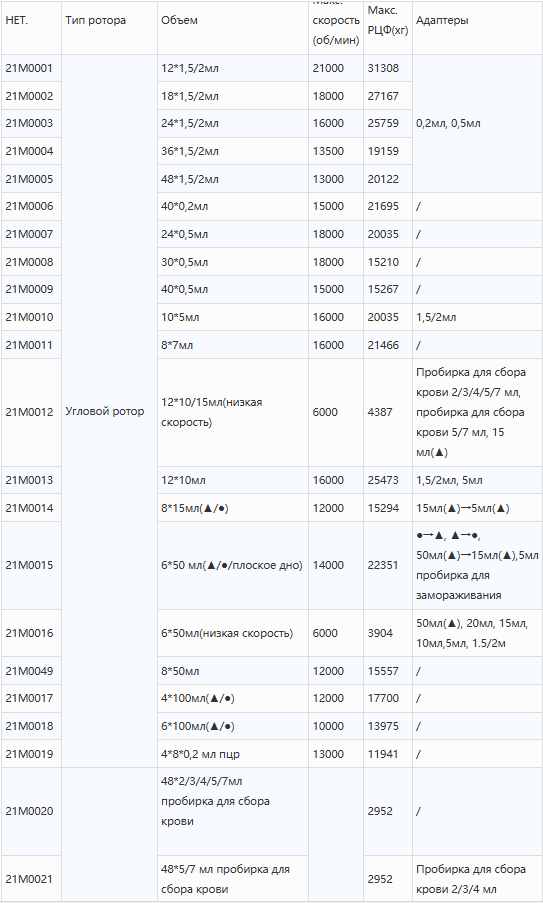Click the 21M0001 model number cell
Viewport: 543px width, 903px height.
pos(29,68)
